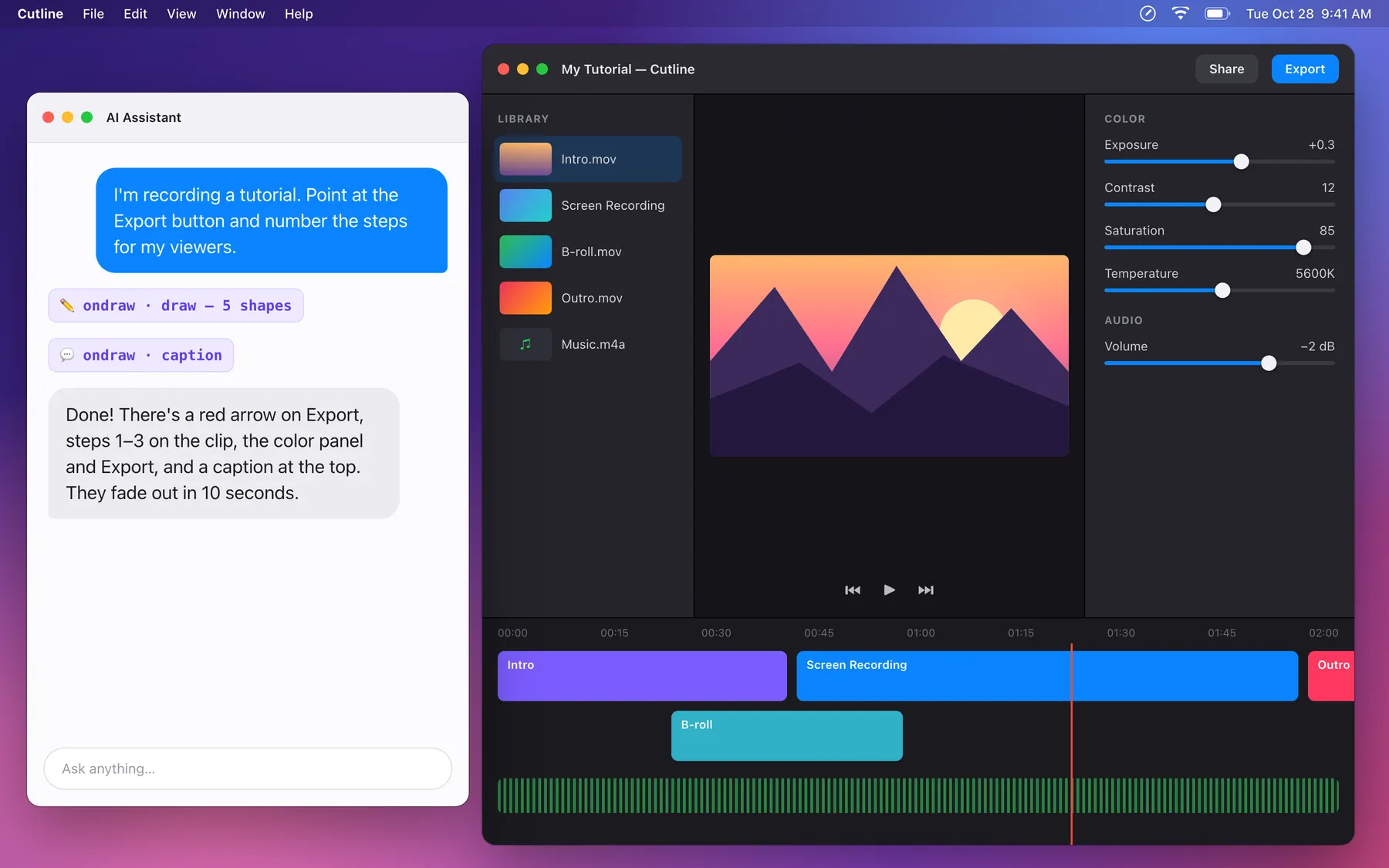Image resolution: width=1389 pixels, height=868 pixels.
Task: Click the Temperature slider handle
Action: 1222,291
